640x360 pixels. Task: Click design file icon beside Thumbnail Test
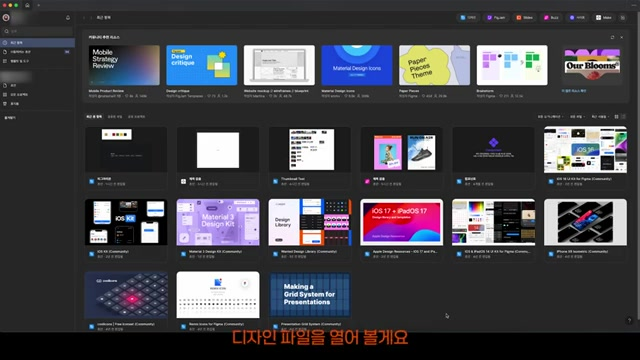275,181
